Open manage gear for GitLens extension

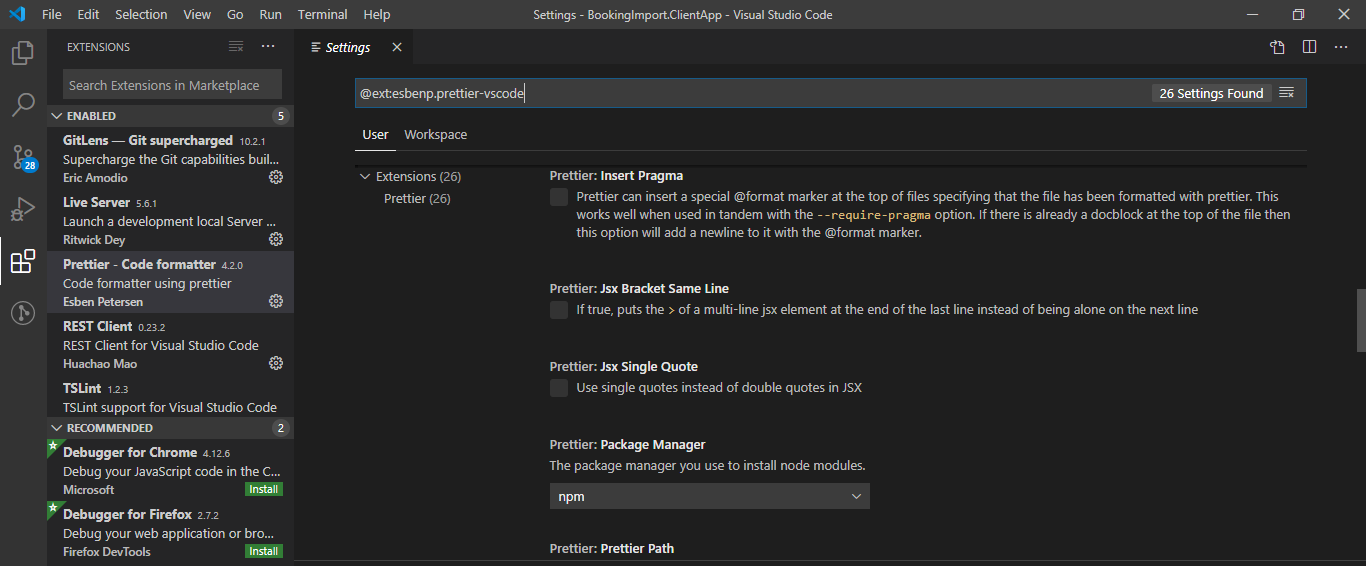click(276, 177)
